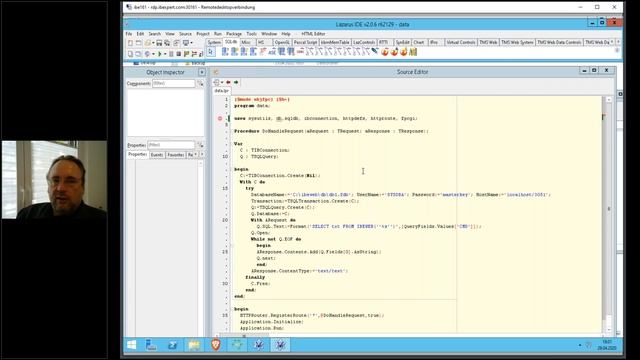Click the View Forms icon in toolbar

click(138, 54)
